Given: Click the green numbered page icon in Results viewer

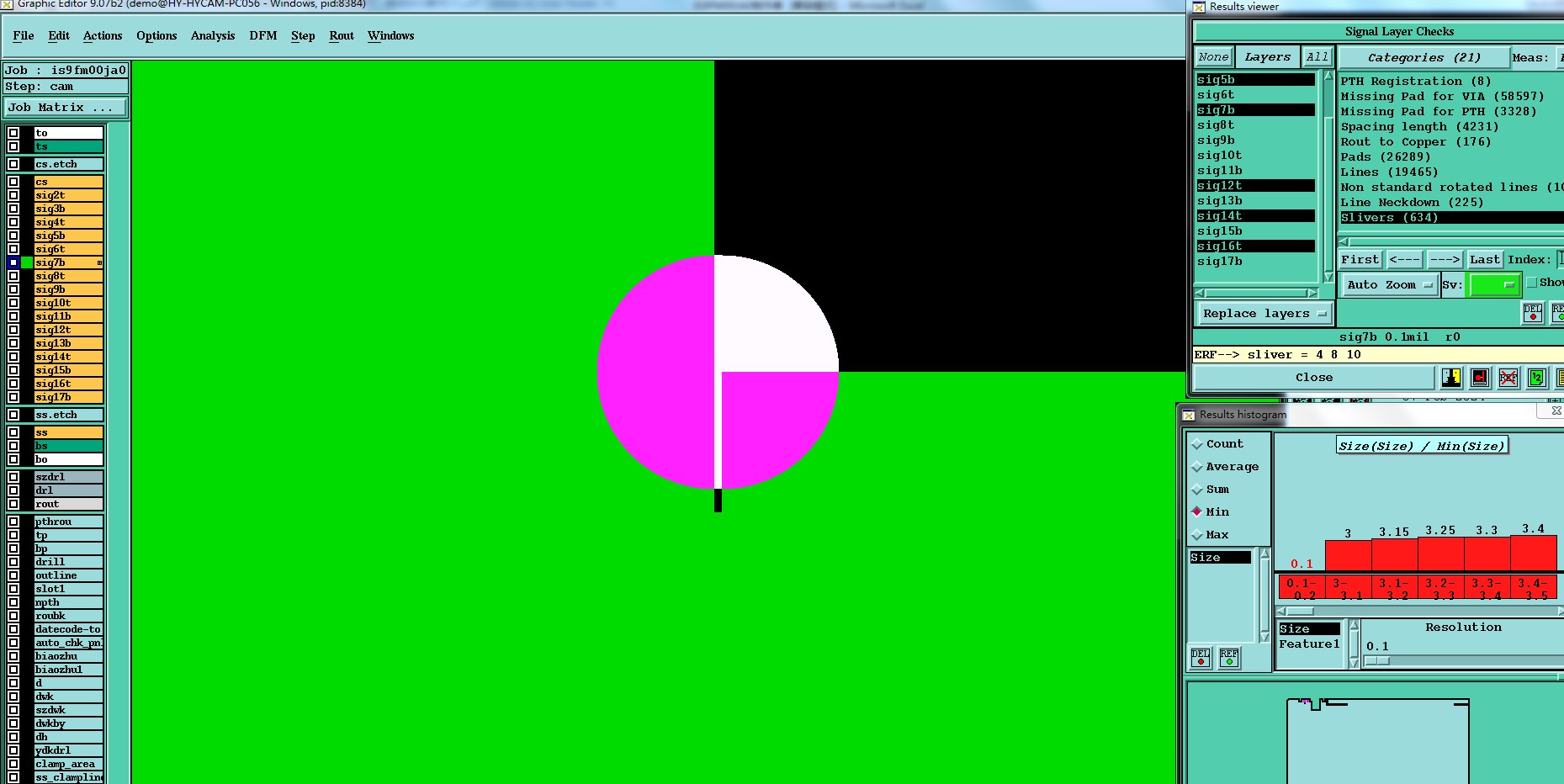Looking at the screenshot, I should pyautogui.click(x=1537, y=378).
